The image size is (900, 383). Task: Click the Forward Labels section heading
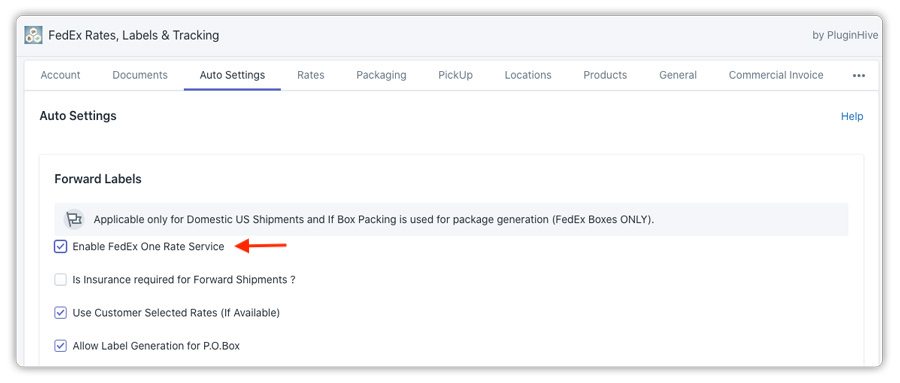(98, 179)
